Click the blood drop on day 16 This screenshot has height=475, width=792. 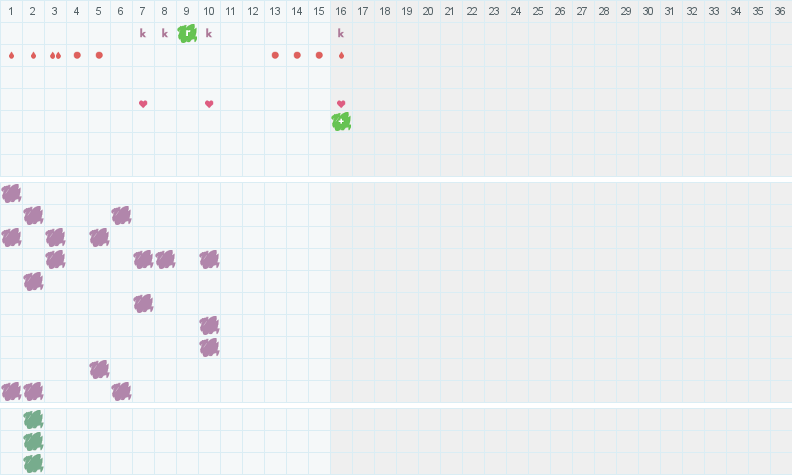[x=341, y=56]
